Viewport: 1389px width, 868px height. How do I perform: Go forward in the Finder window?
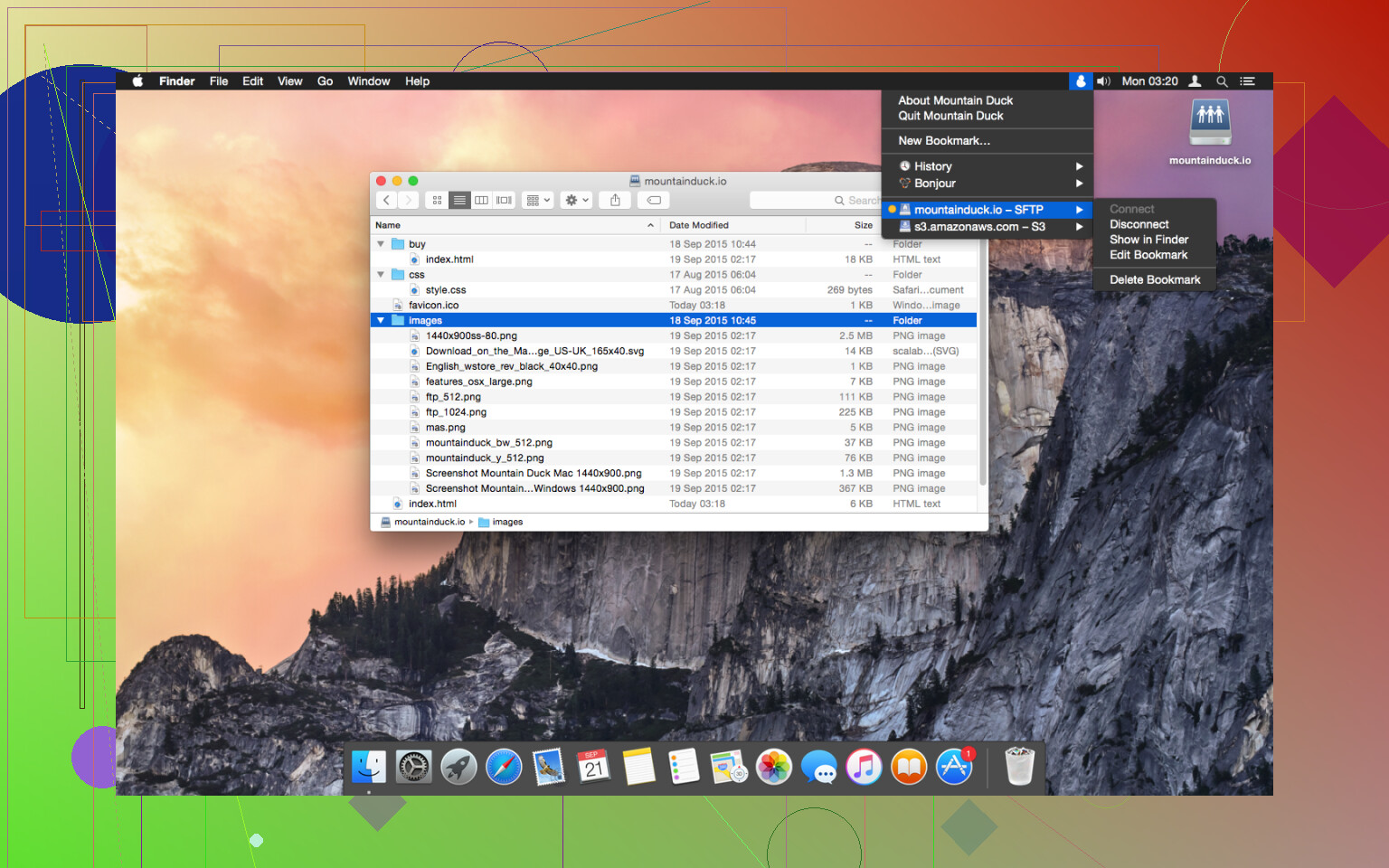pos(409,200)
